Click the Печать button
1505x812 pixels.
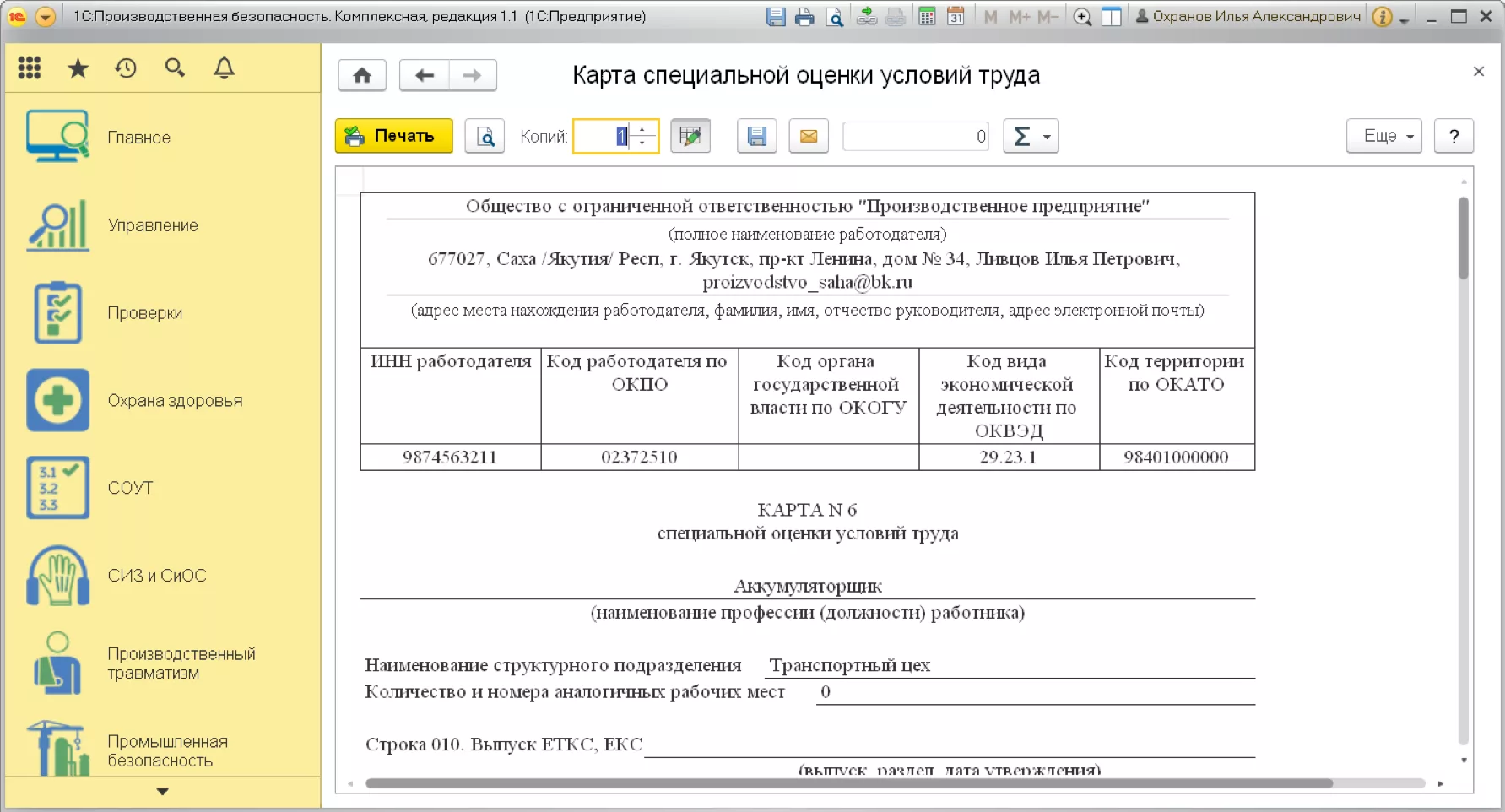point(394,136)
